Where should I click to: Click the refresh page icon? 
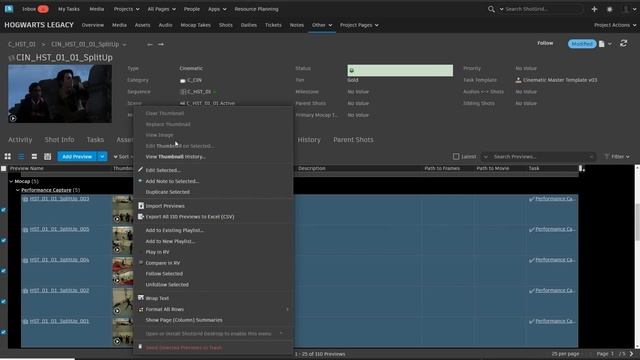point(623,43)
